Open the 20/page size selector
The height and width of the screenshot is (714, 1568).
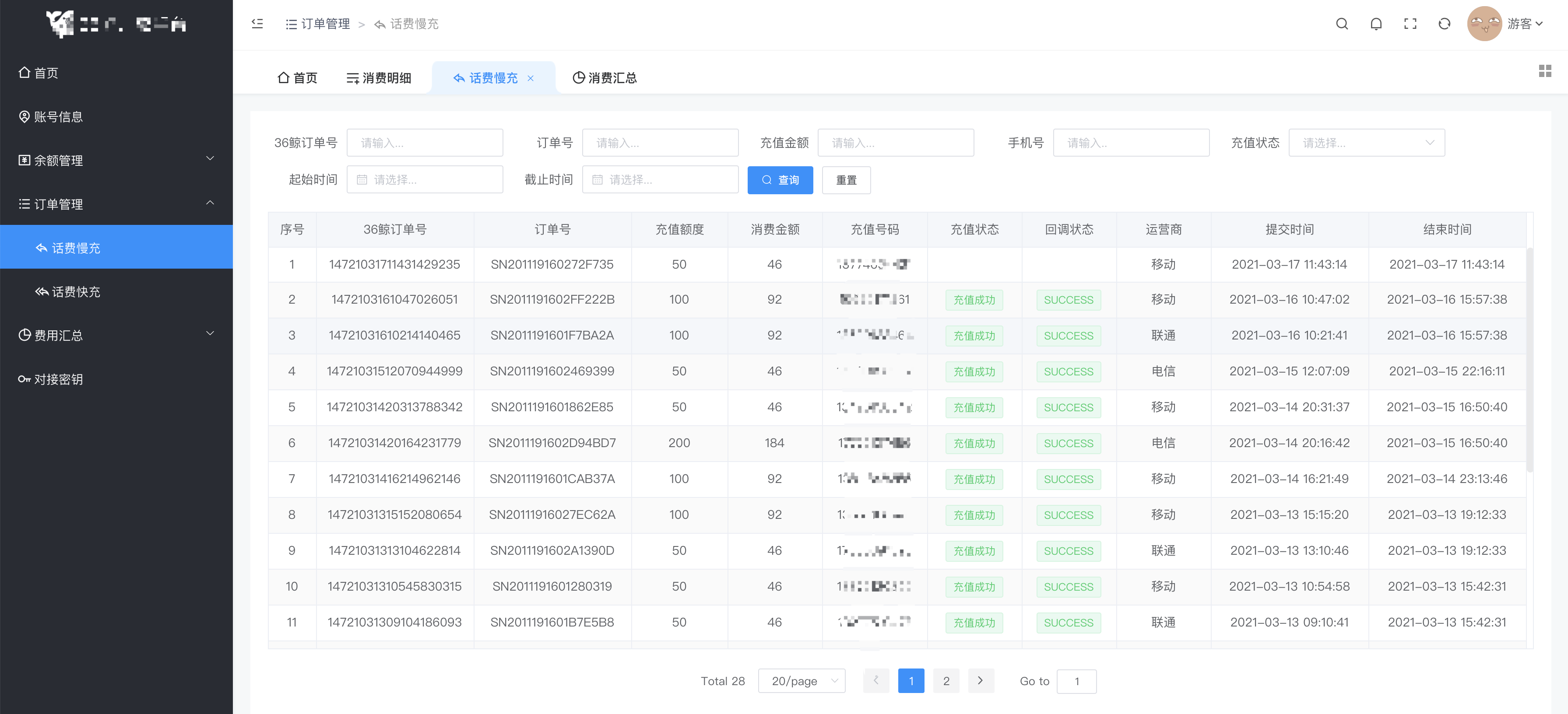click(801, 681)
